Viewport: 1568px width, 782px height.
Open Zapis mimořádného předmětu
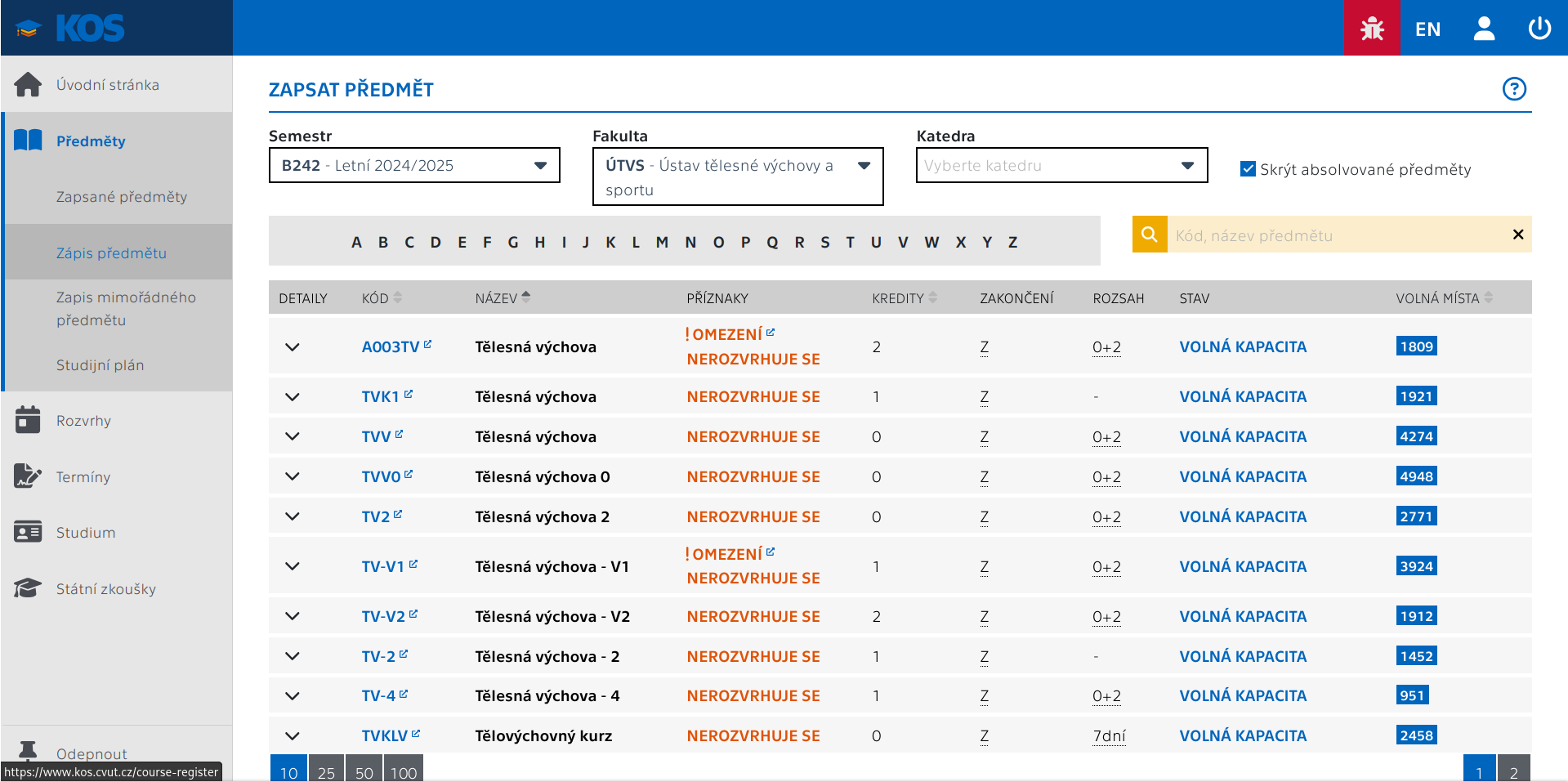click(126, 308)
